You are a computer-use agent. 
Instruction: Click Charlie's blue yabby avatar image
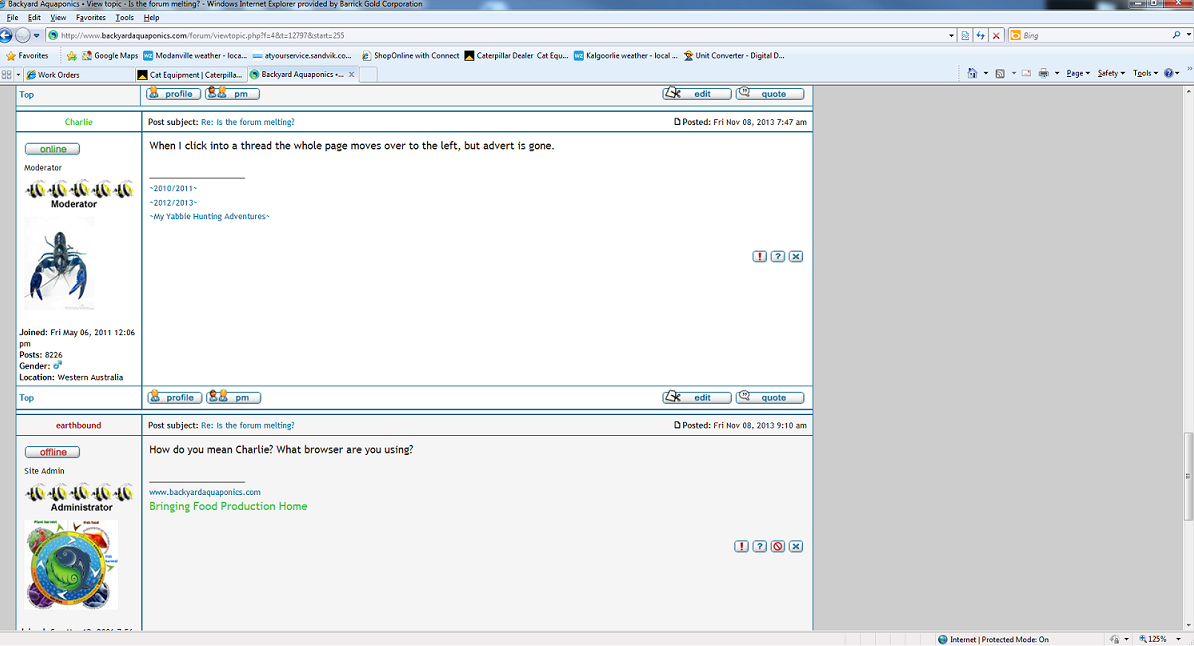(x=58, y=264)
